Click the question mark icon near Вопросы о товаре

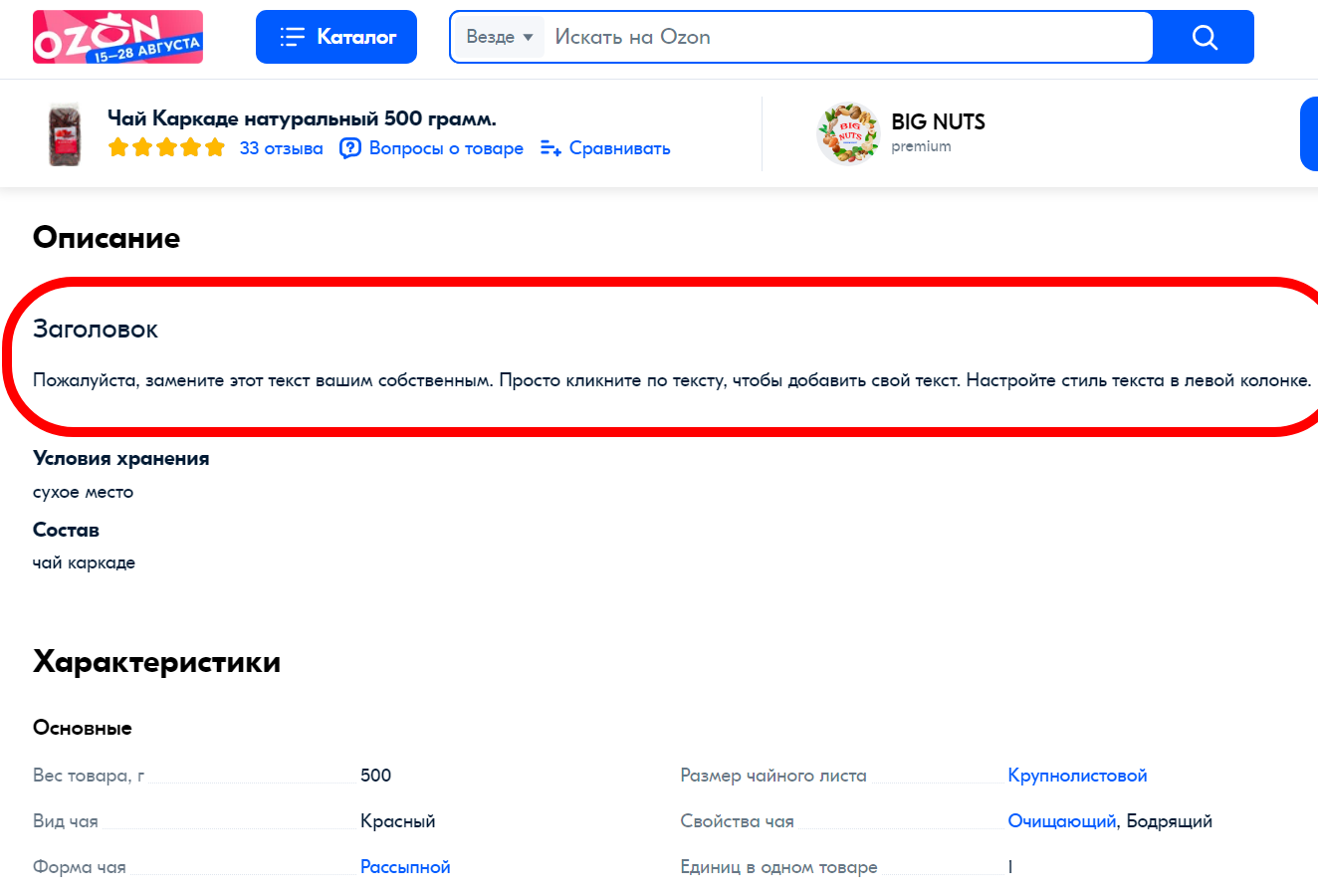point(349,148)
